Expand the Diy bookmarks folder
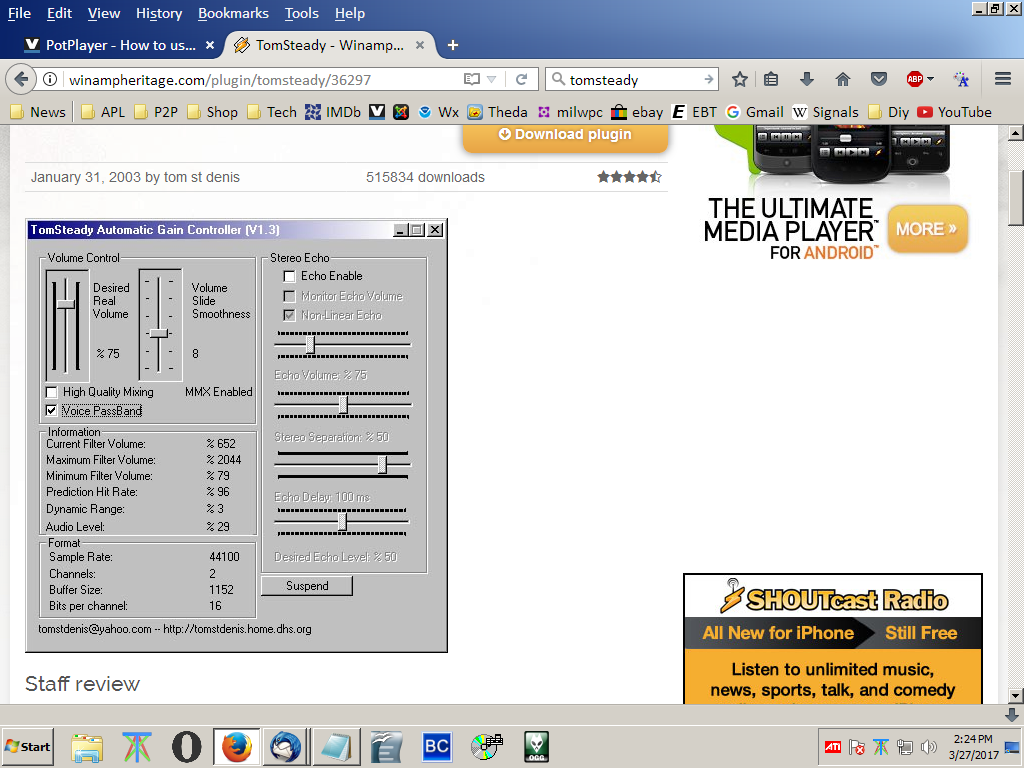Screen dimensions: 1024x768 [x=888, y=112]
